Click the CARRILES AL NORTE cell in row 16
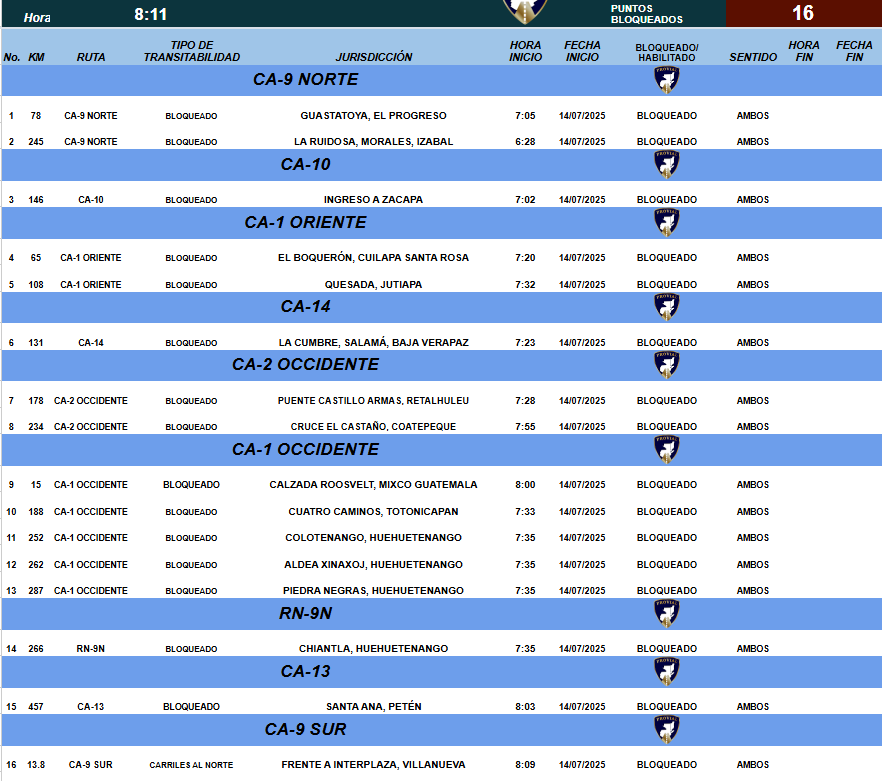Screen dimensions: 883x781 (191, 765)
